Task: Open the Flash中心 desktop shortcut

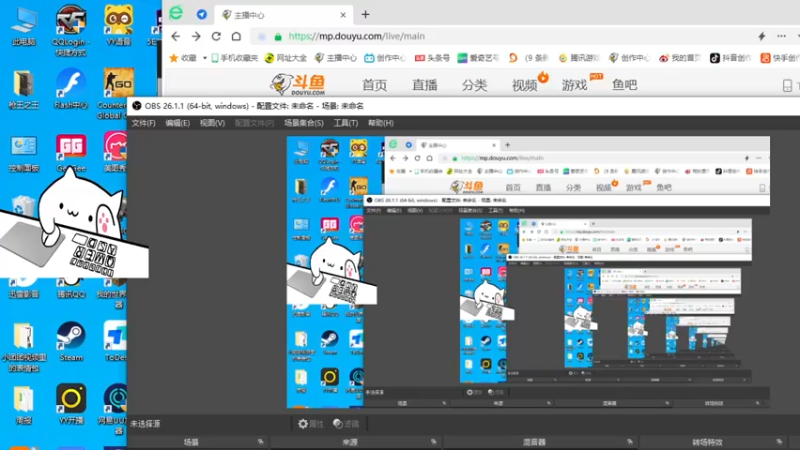Action: coord(71,89)
